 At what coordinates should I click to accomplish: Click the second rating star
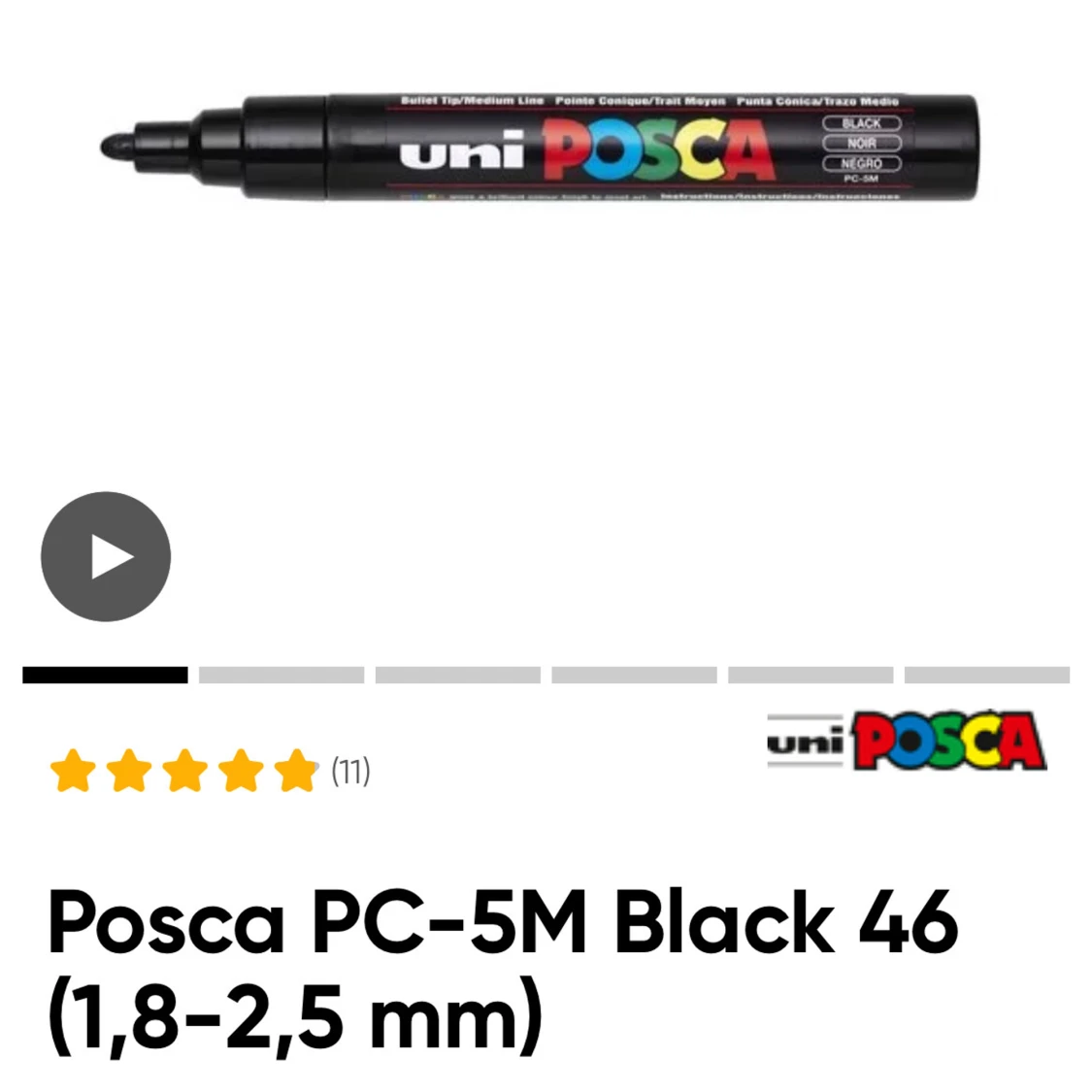tap(129, 771)
